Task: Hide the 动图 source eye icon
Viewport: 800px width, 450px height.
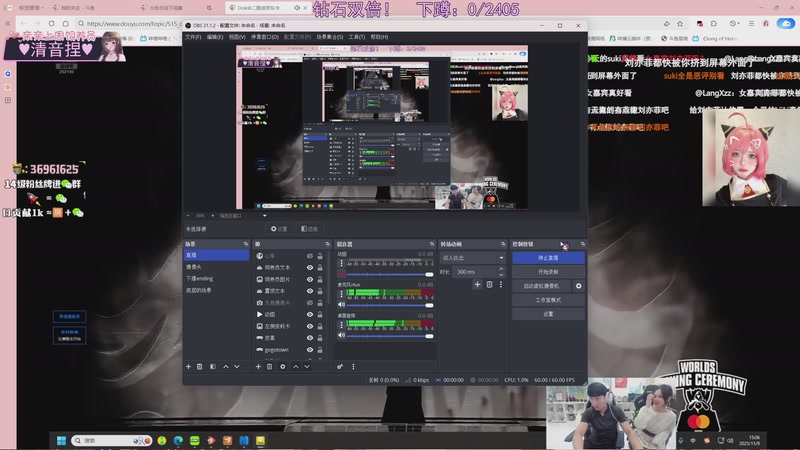Action: coord(310,314)
